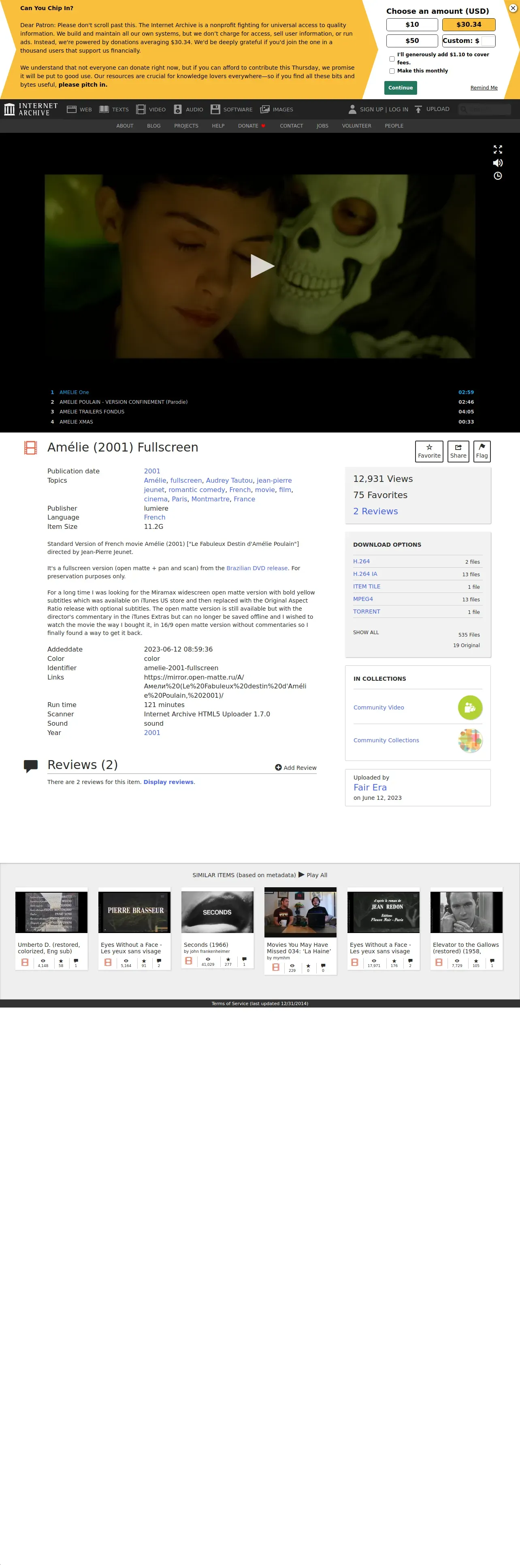The image size is (520, 1568).
Task: Select the $10 donation amount
Action: click(412, 24)
